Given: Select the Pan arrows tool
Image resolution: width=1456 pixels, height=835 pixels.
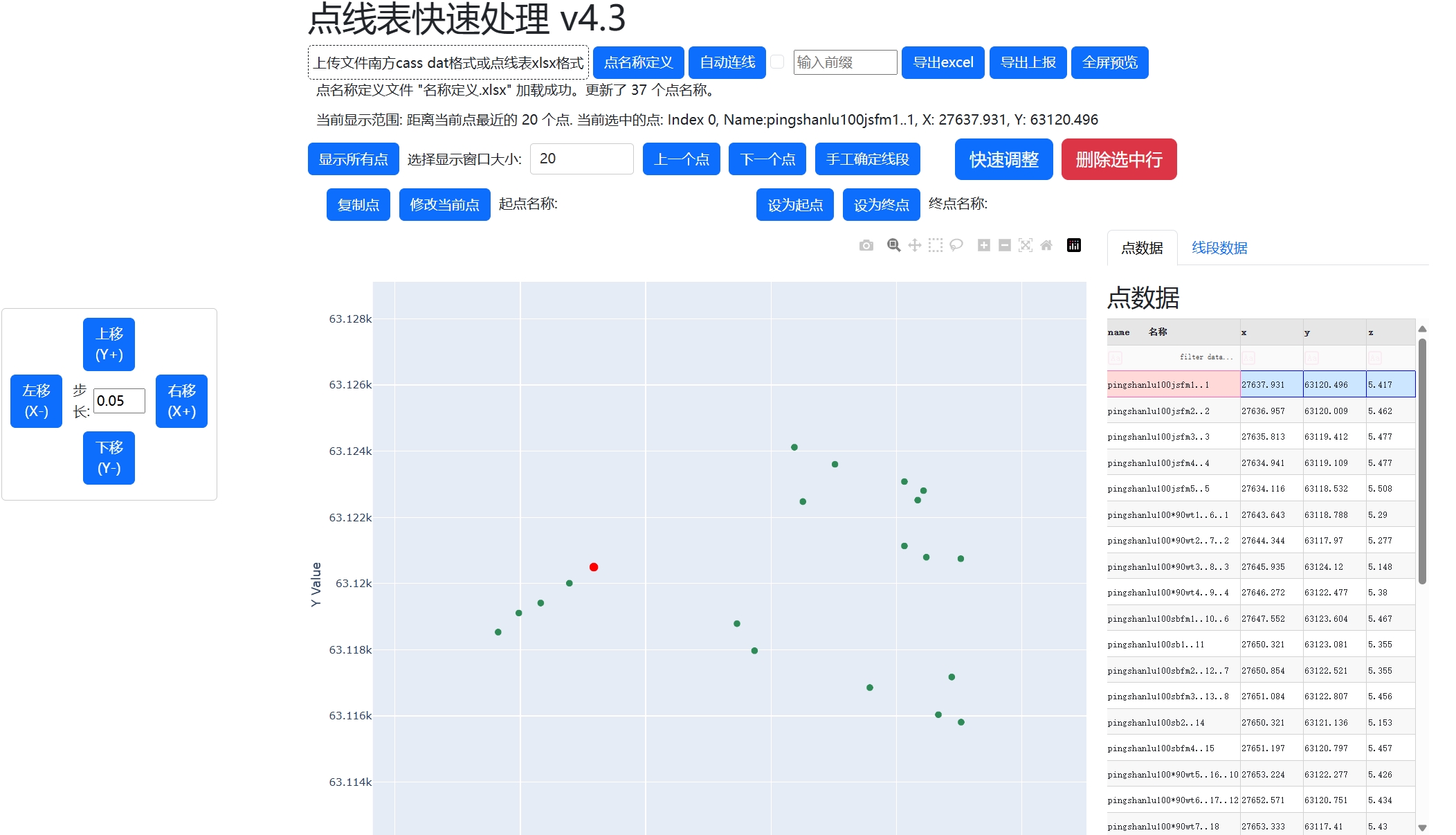Looking at the screenshot, I should [x=914, y=245].
